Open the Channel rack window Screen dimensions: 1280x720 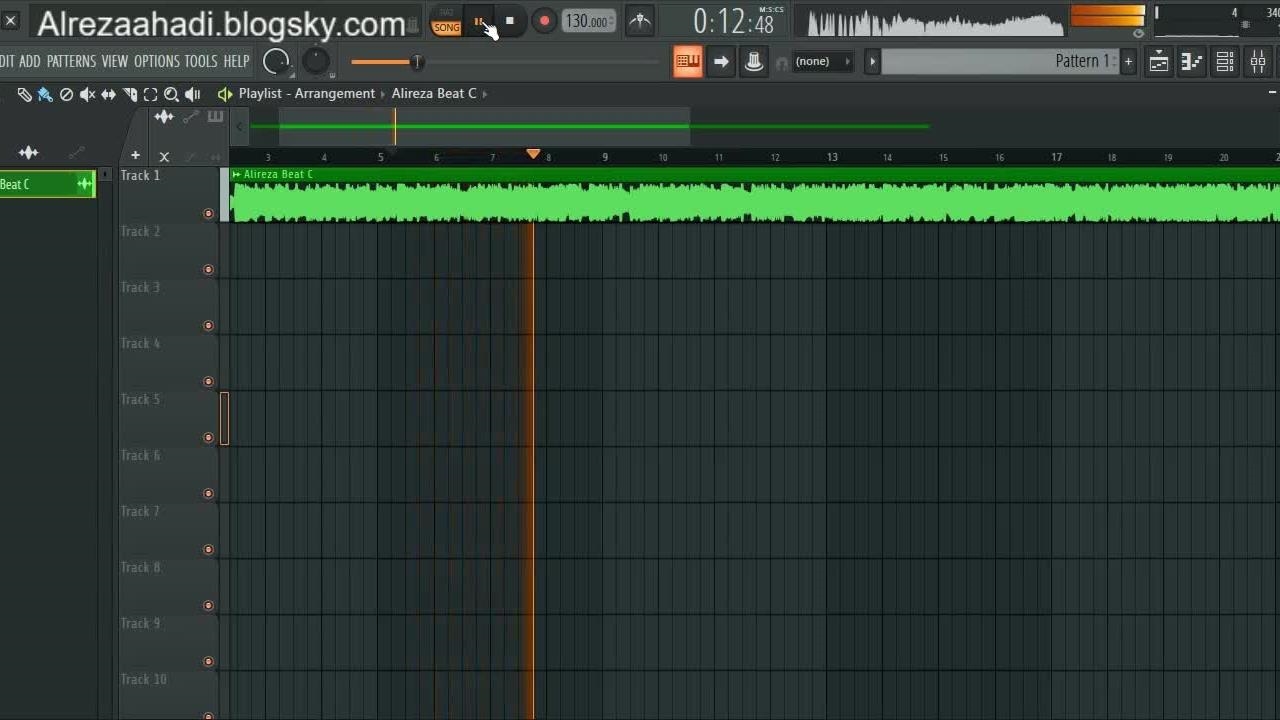[1225, 62]
